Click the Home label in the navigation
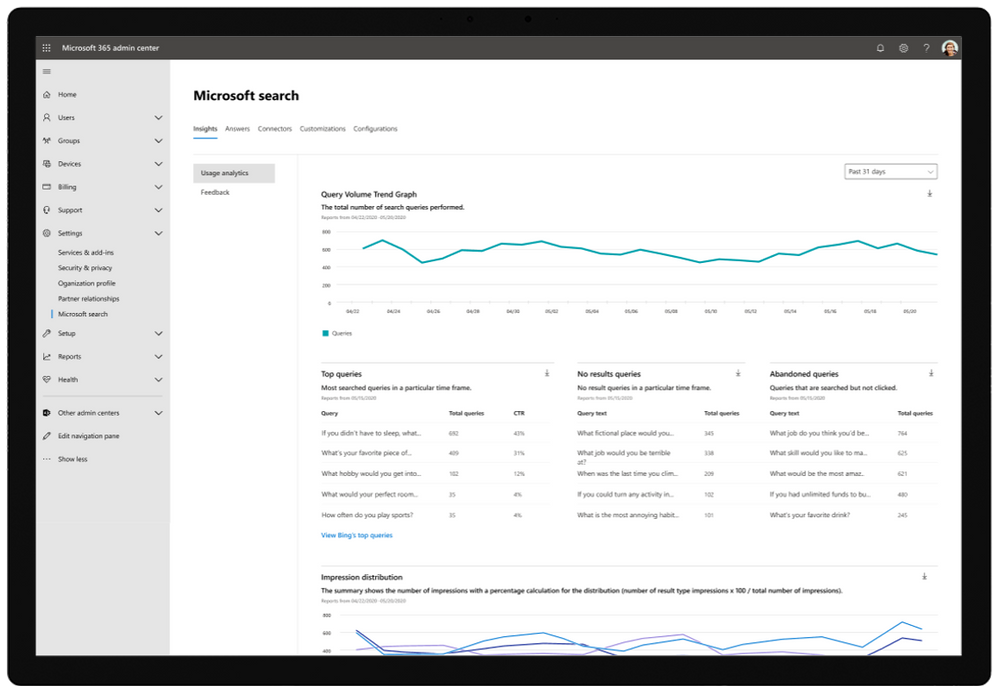The width and height of the screenshot is (999, 686). tap(67, 94)
